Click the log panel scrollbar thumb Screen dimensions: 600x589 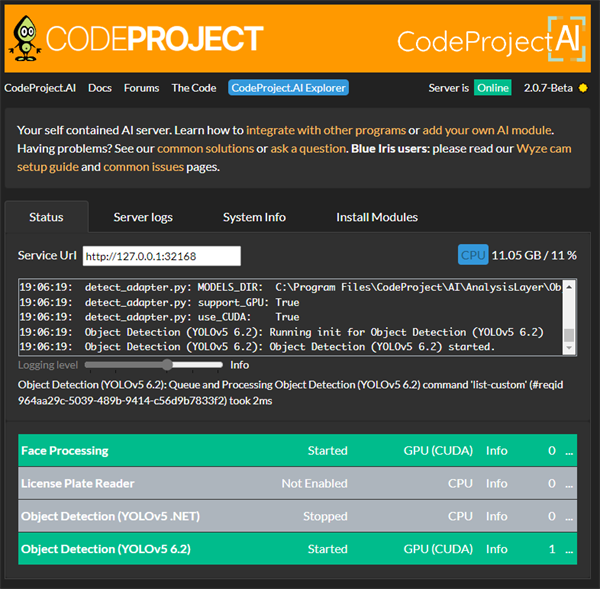569,335
